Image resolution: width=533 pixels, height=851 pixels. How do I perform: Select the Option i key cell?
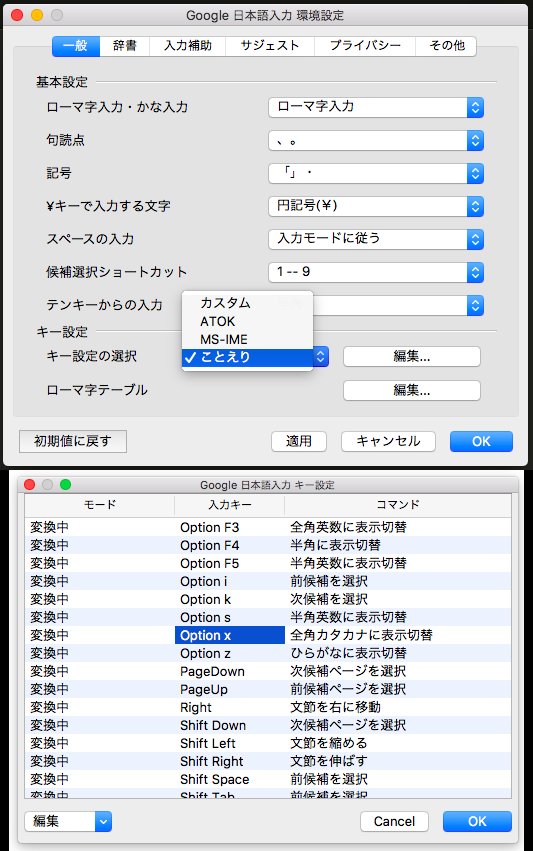tap(230, 581)
